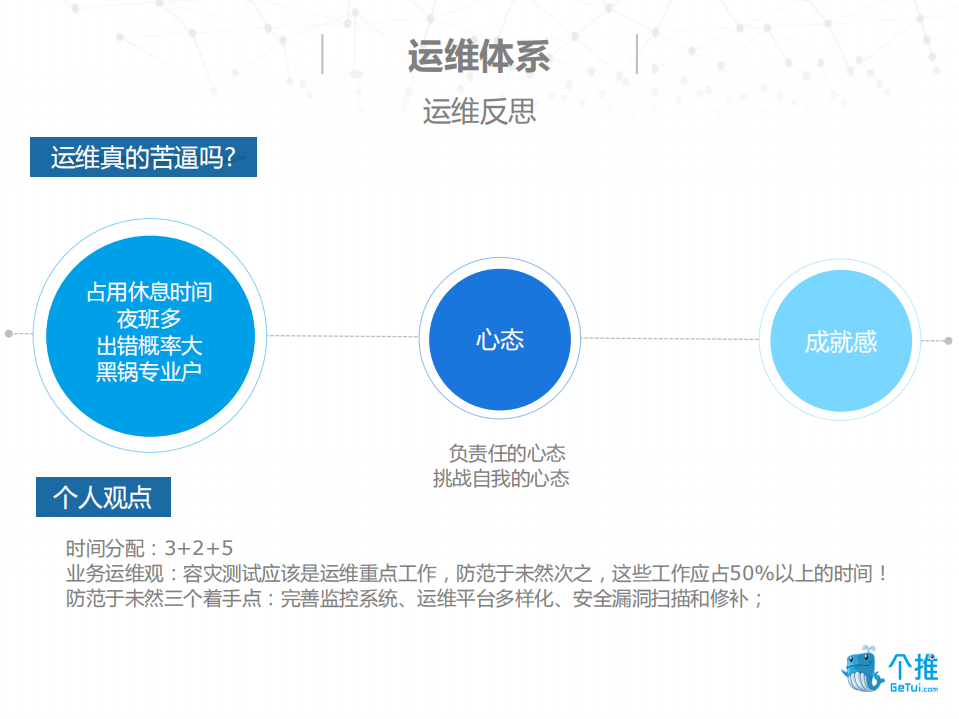Viewport: 959px width, 719px height.
Task: Toggle the 运维真的苦逼吗 header box
Action: [x=146, y=156]
